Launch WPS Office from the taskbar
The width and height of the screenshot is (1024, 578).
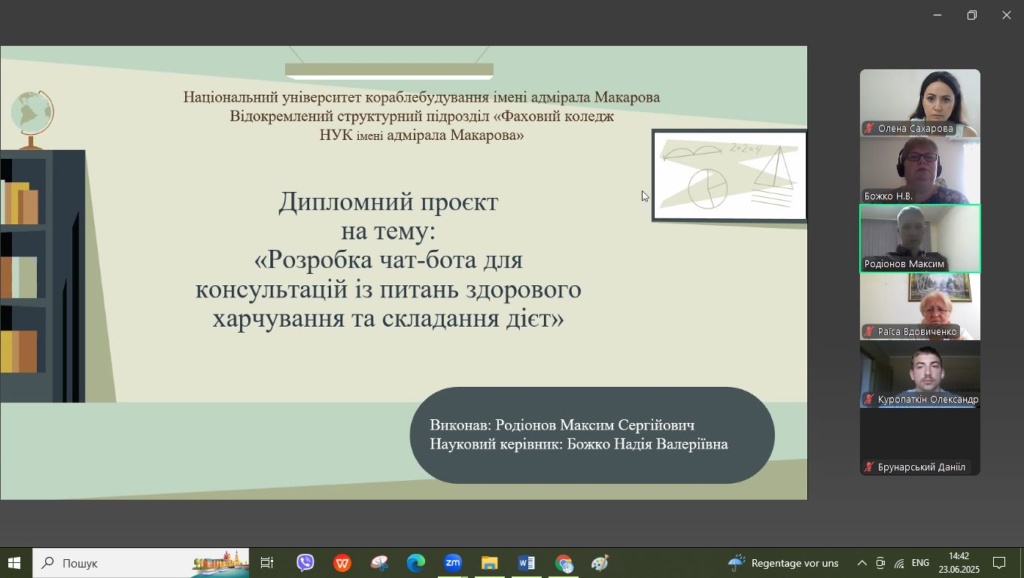coord(342,563)
